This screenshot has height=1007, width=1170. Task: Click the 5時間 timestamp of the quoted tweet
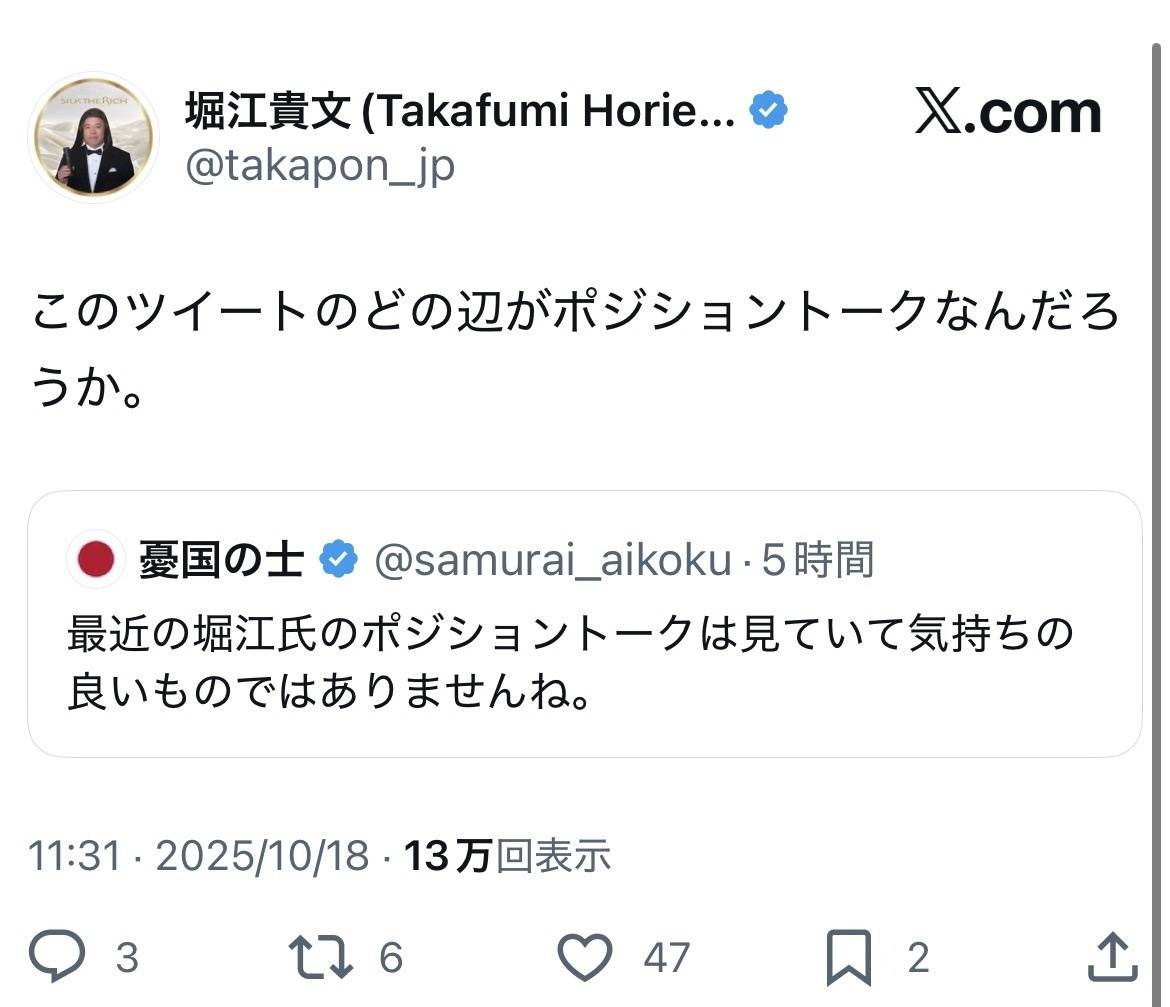(818, 560)
